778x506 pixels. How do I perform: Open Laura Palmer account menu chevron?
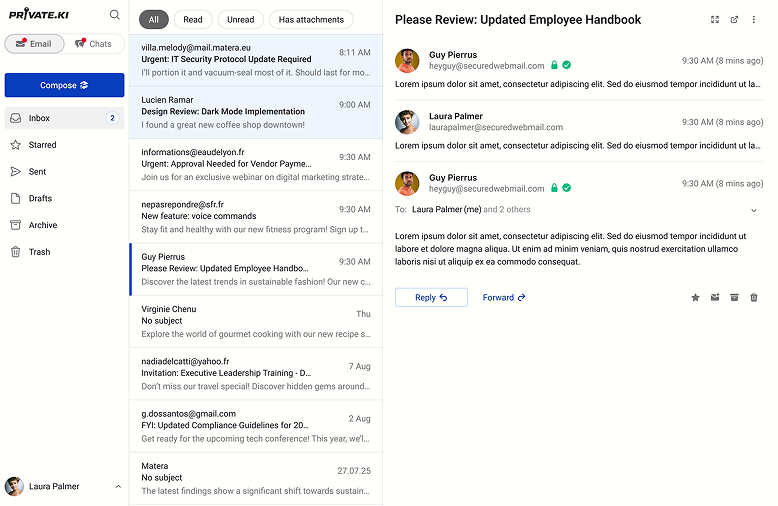click(119, 487)
